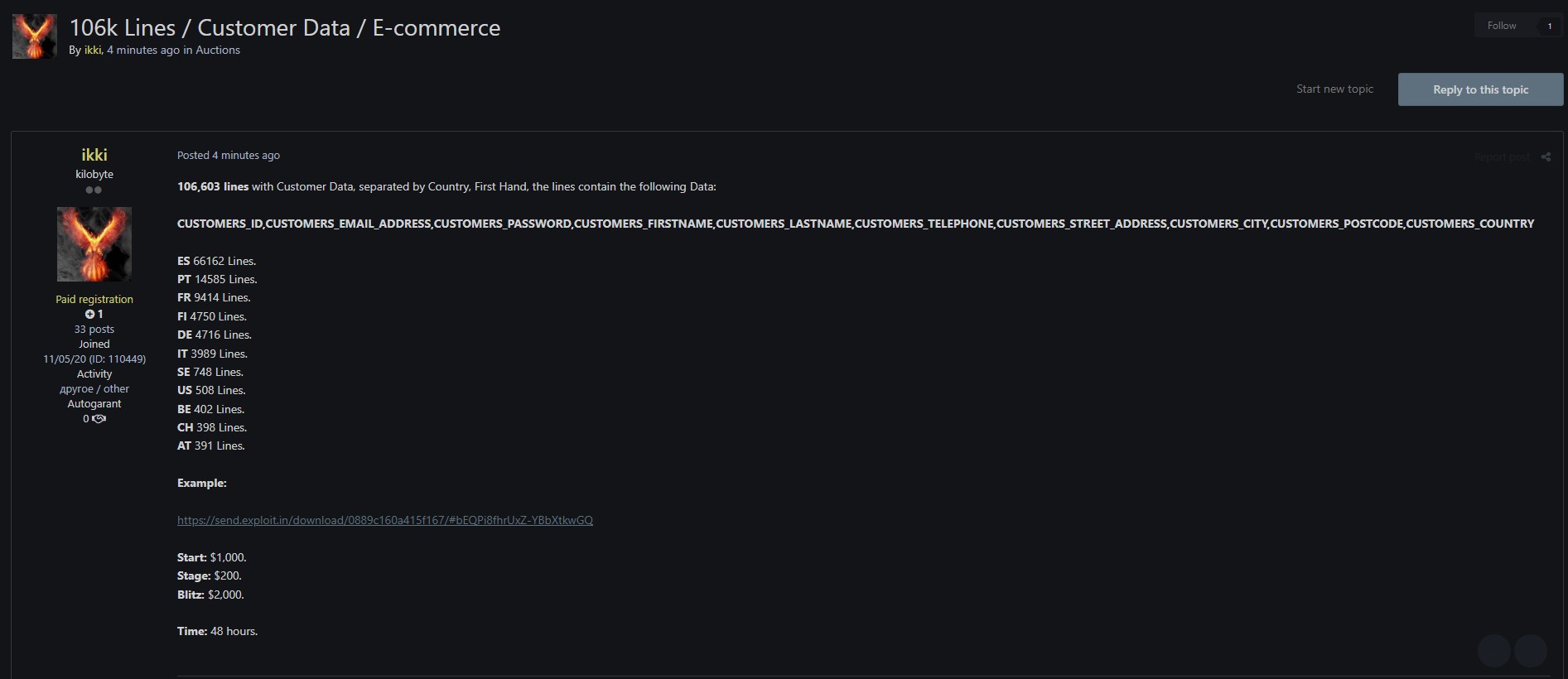Click the reputation plus icon
This screenshot has width=1568, height=679.
point(89,315)
